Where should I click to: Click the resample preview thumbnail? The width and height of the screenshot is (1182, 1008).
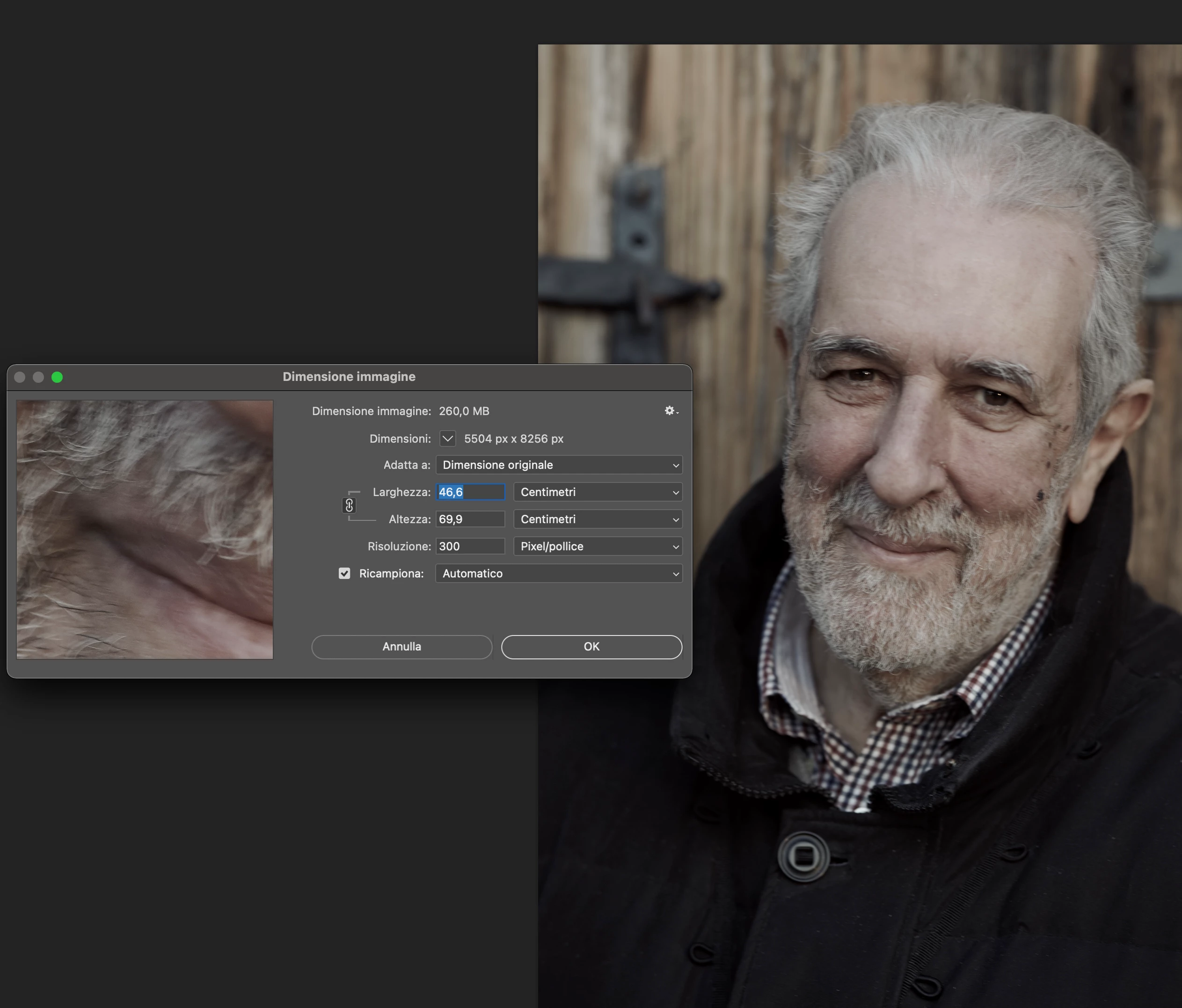[145, 529]
